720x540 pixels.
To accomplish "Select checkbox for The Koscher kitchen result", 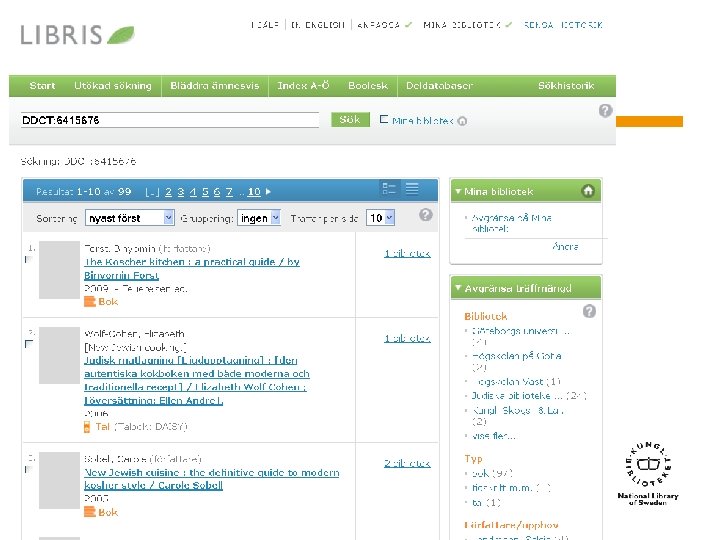I will pos(28,259).
